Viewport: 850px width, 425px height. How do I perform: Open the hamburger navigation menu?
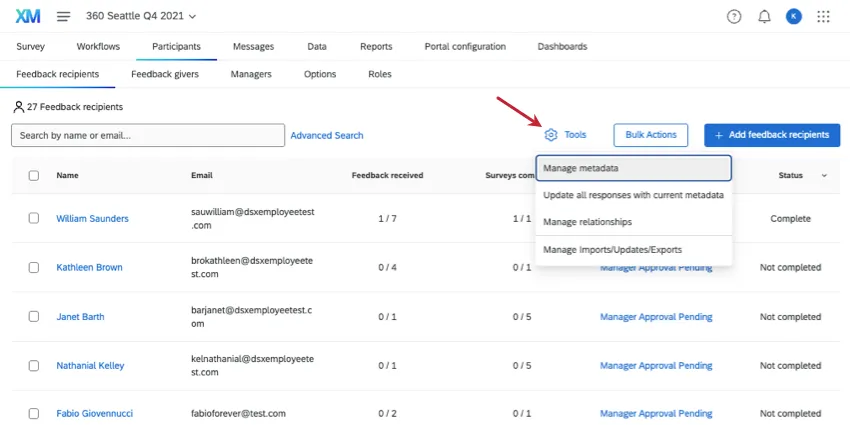tap(63, 16)
